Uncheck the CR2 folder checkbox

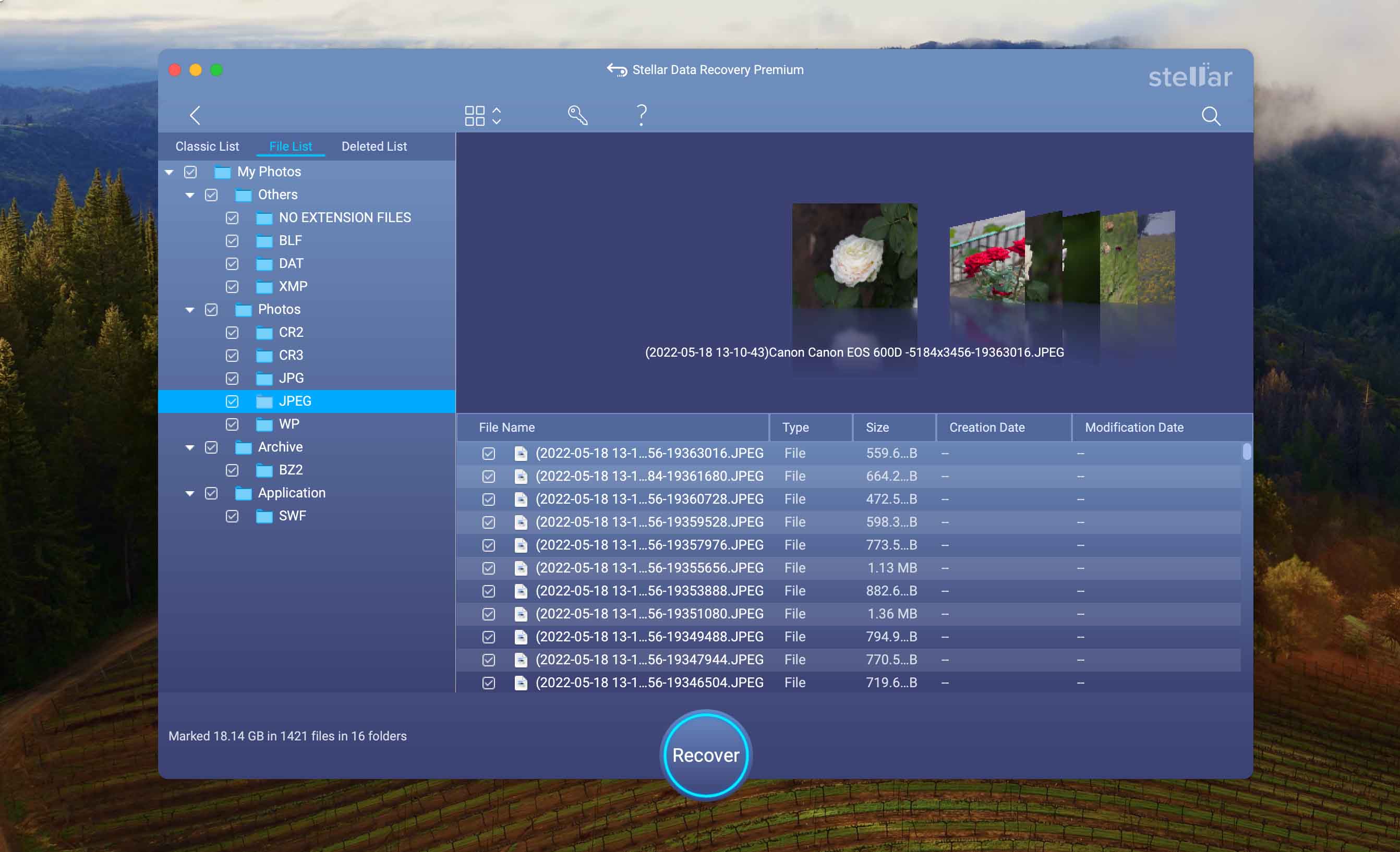pyautogui.click(x=232, y=332)
